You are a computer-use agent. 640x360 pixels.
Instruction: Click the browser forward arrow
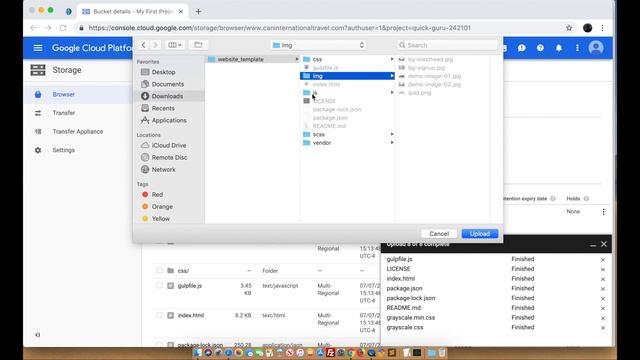(48, 28)
